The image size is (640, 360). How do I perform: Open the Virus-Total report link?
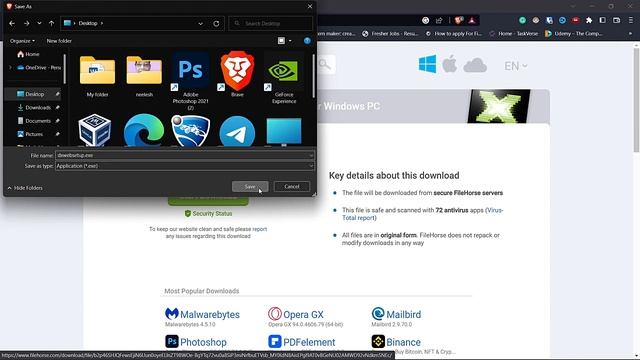[x=422, y=214]
